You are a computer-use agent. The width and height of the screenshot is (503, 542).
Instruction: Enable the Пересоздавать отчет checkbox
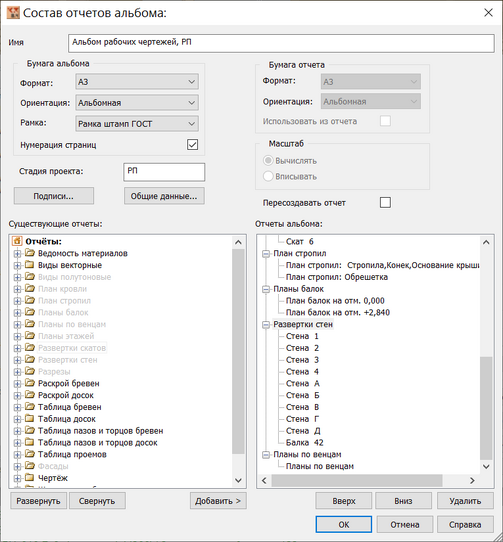(385, 202)
